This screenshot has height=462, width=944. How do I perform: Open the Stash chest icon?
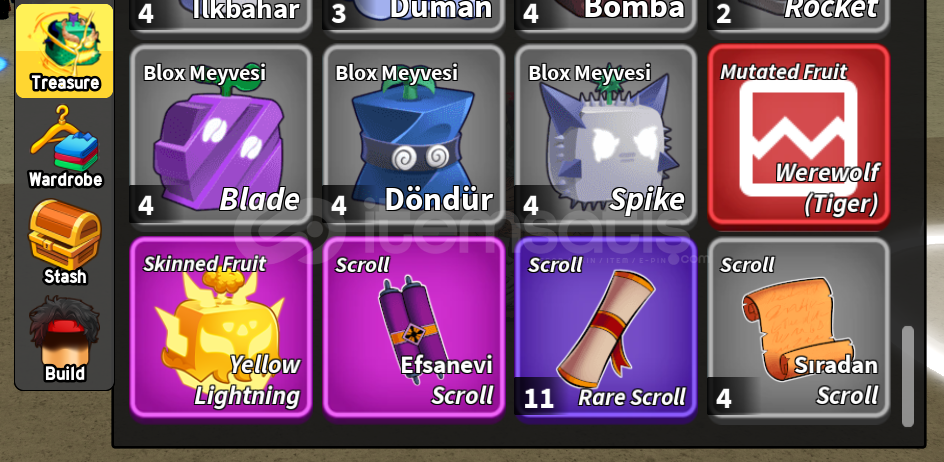tap(64, 243)
